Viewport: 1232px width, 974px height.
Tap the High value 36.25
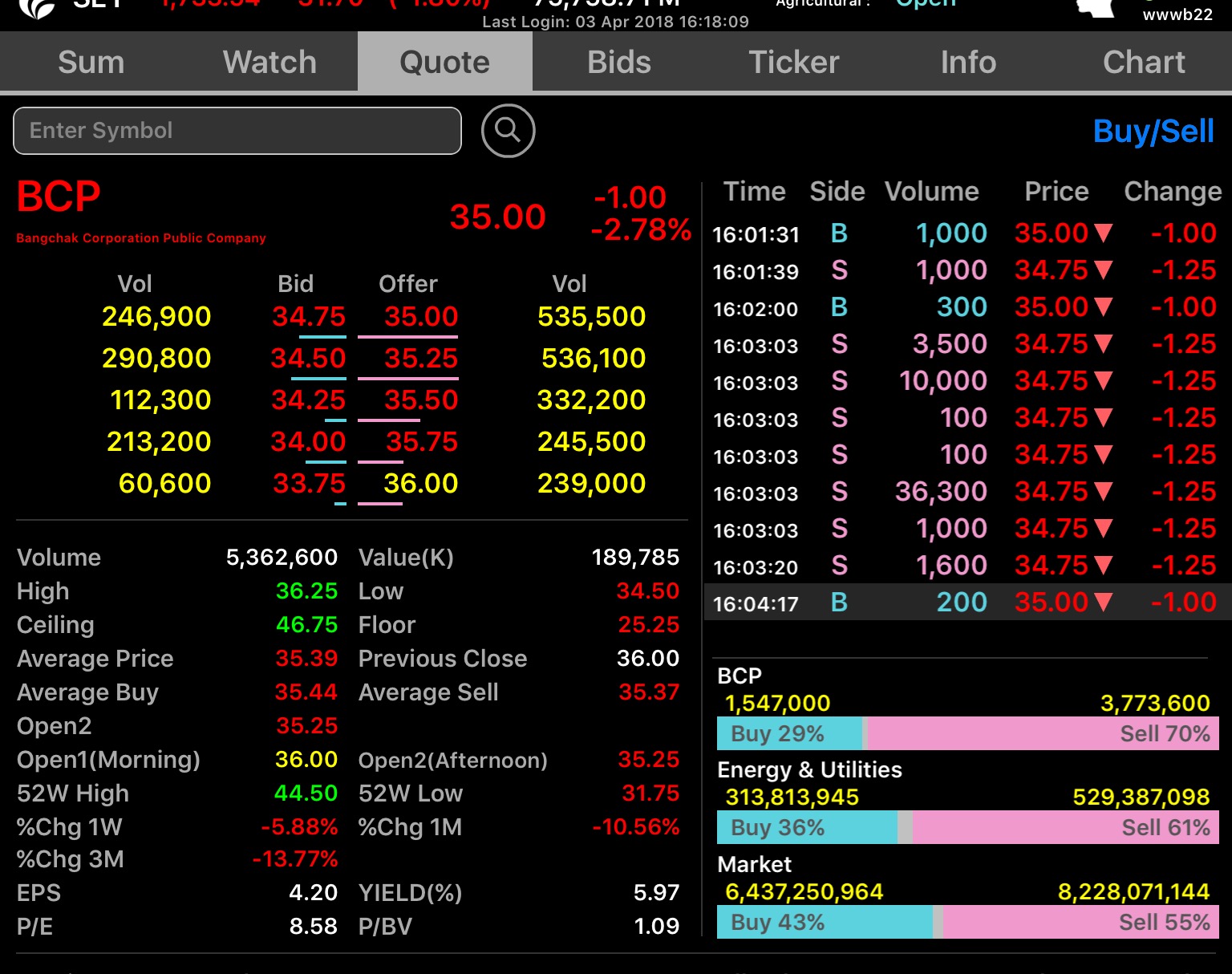(306, 590)
